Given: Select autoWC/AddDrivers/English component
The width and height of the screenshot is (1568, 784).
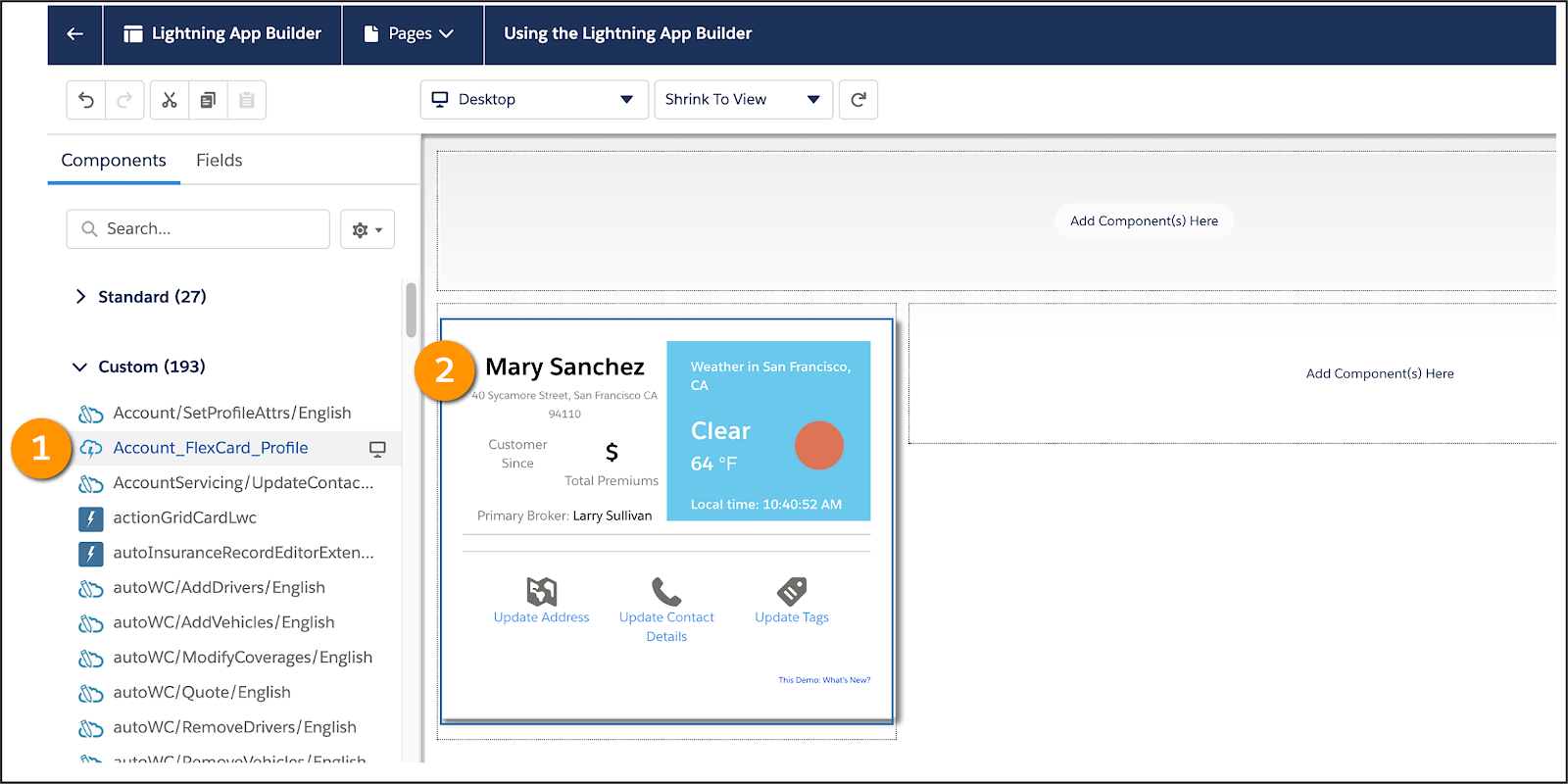Looking at the screenshot, I should 219,587.
